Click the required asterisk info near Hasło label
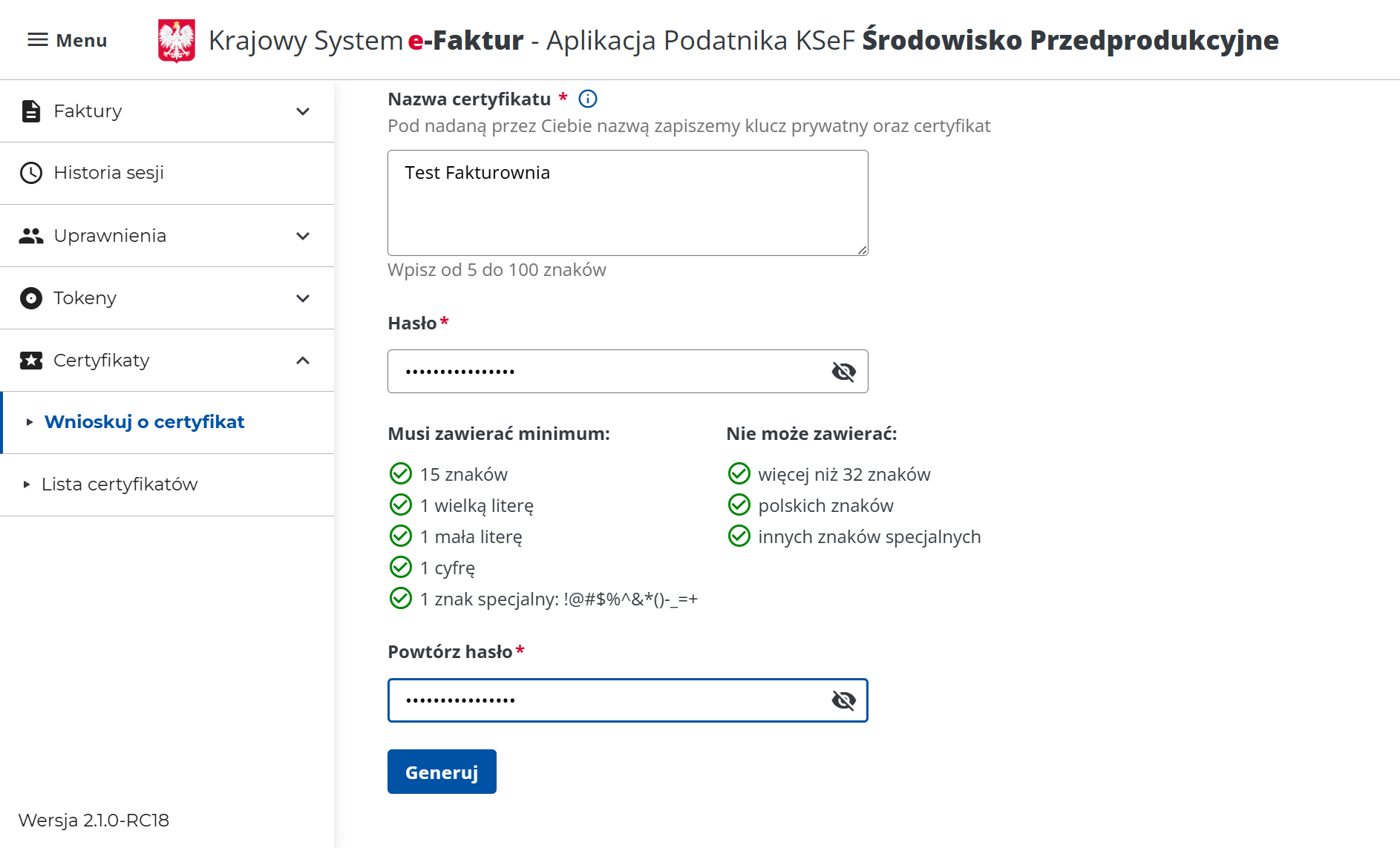This screenshot has width=1400, height=848. (x=443, y=319)
